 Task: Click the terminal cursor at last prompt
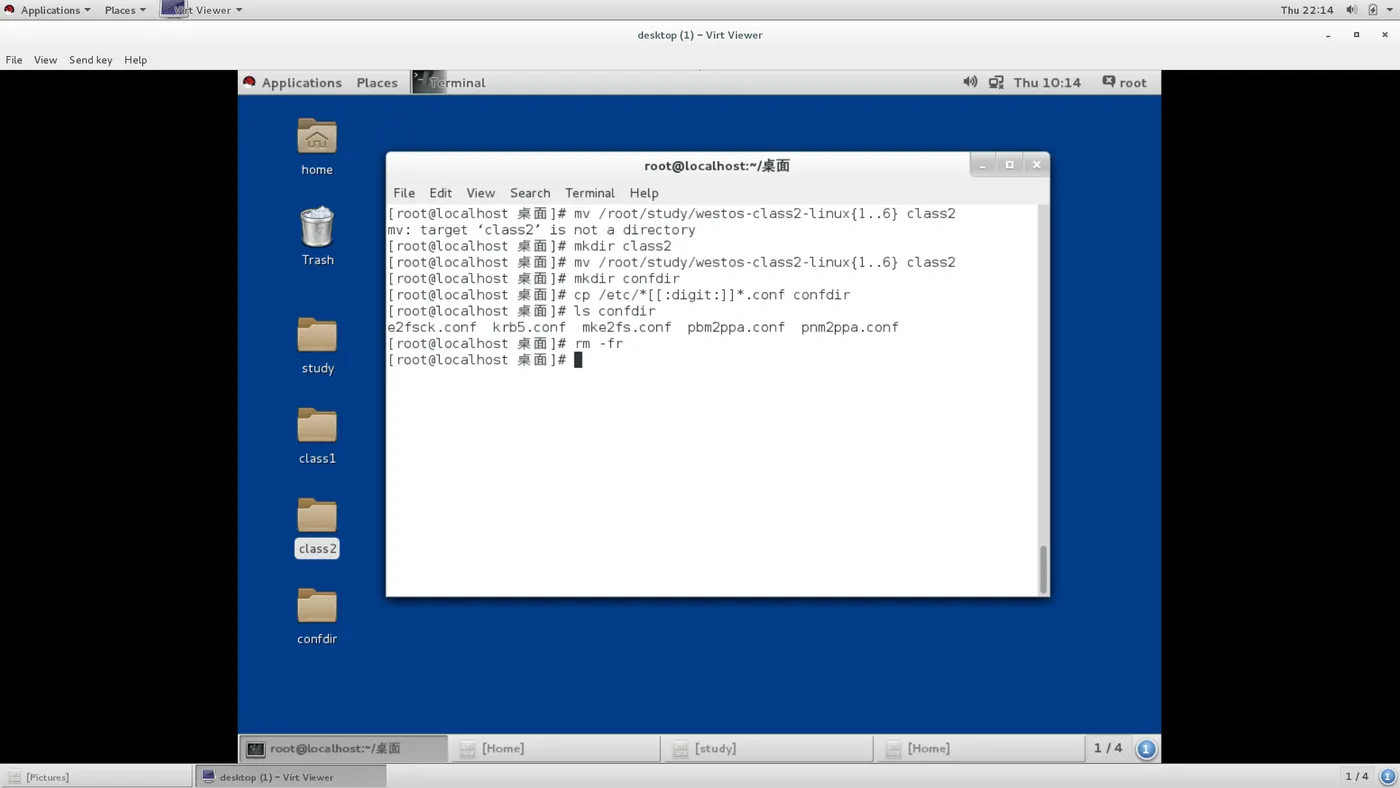click(578, 360)
